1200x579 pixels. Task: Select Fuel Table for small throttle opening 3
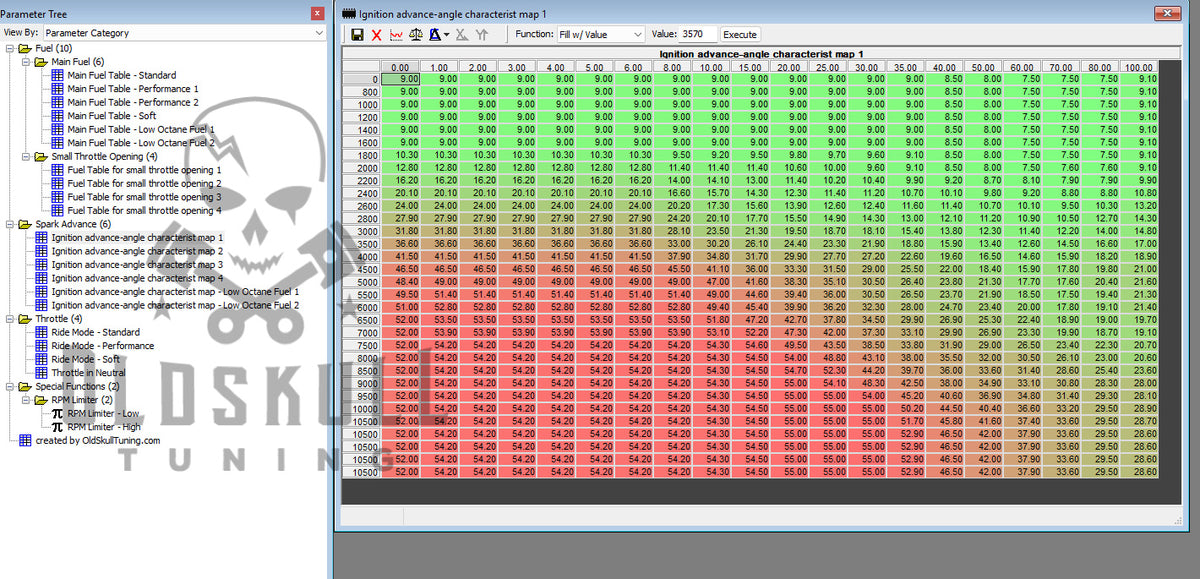(x=145, y=197)
